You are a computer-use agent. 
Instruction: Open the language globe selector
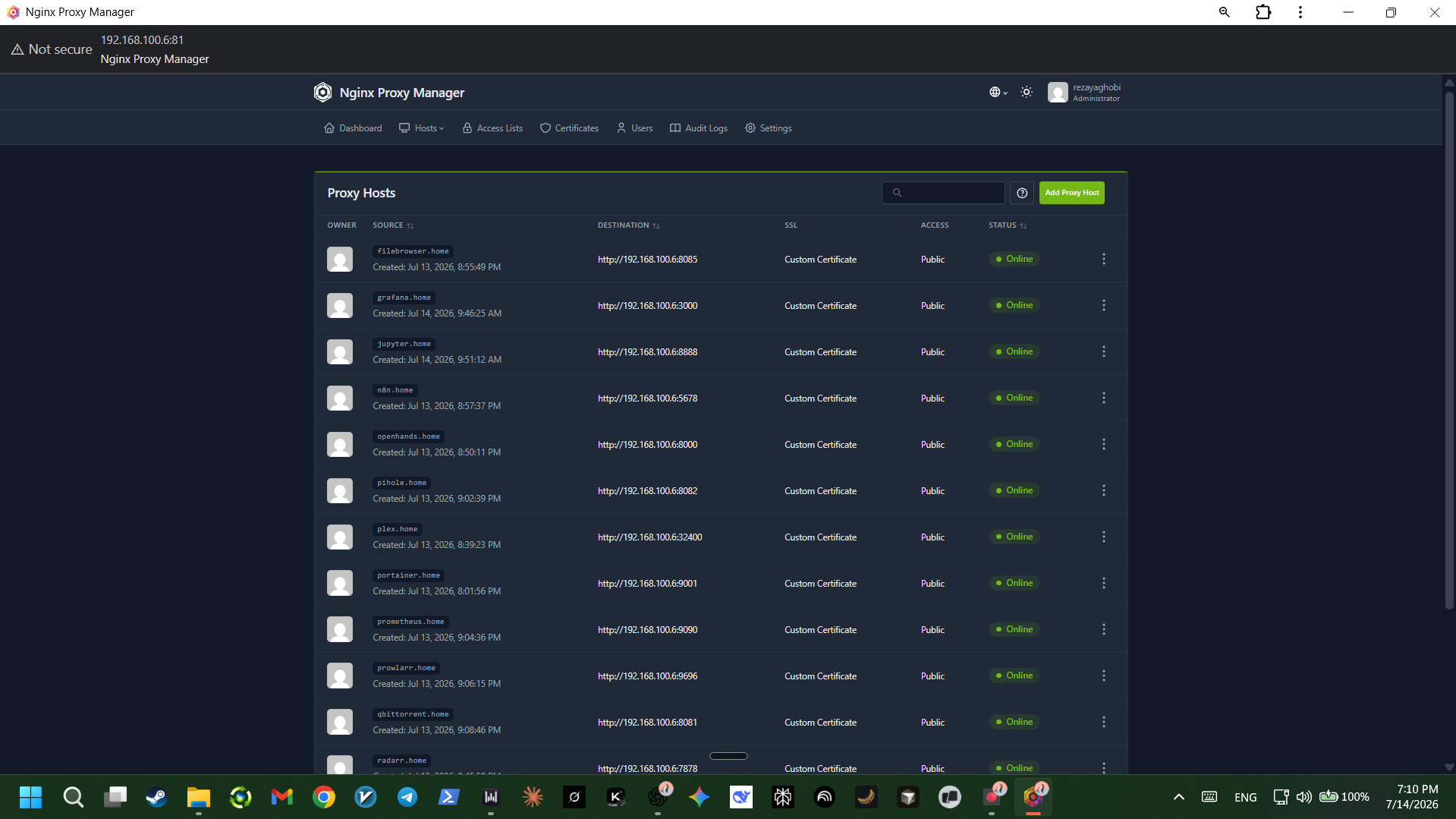pos(998,92)
